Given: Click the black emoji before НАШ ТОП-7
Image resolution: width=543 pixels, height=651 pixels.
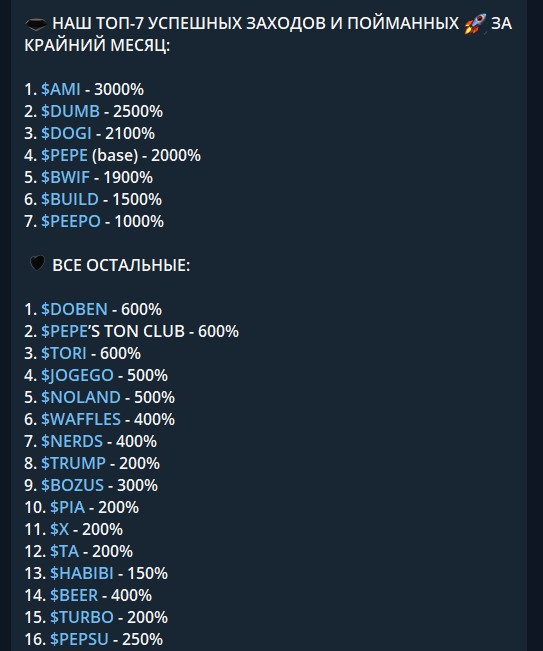Looking at the screenshot, I should tap(36, 24).
